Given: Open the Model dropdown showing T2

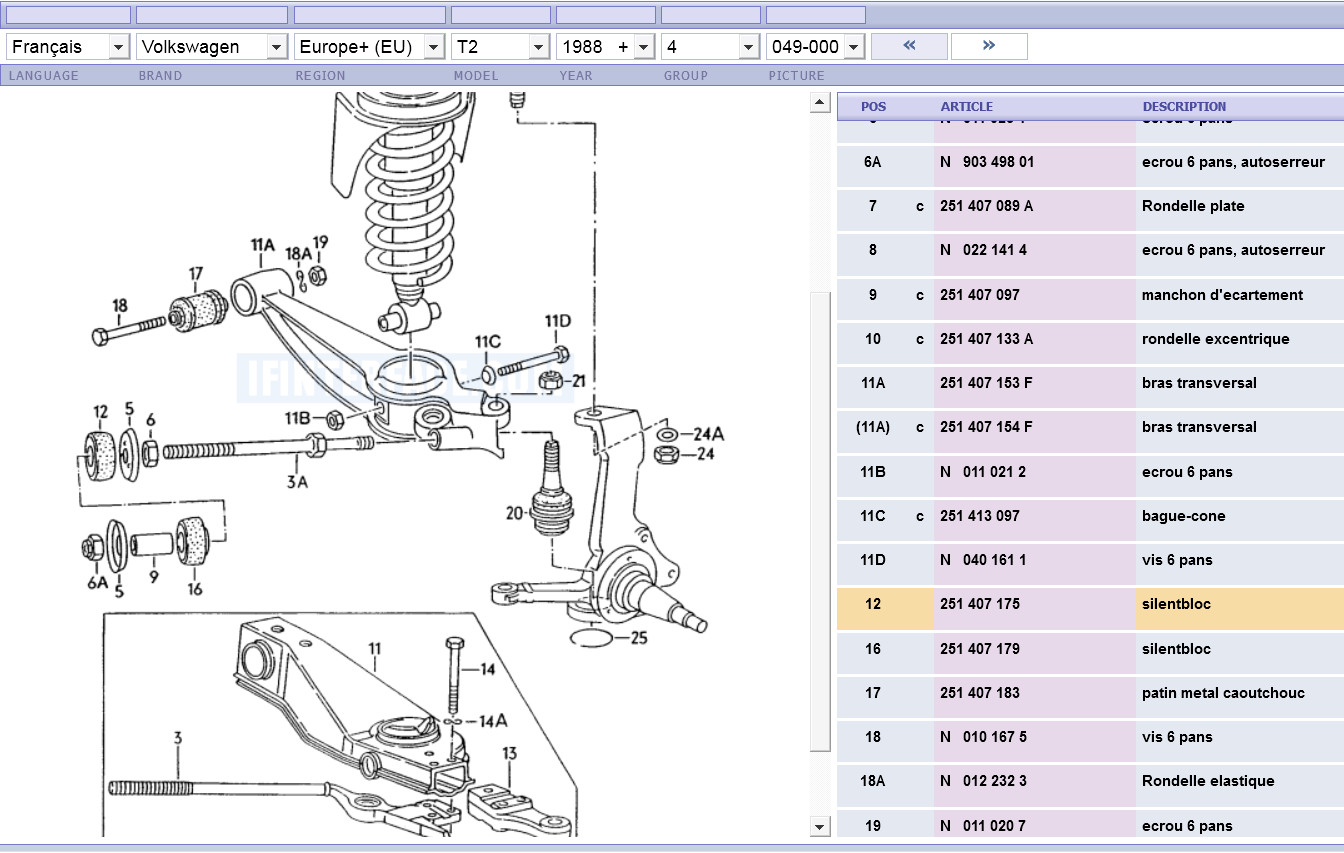Looking at the screenshot, I should tap(500, 47).
